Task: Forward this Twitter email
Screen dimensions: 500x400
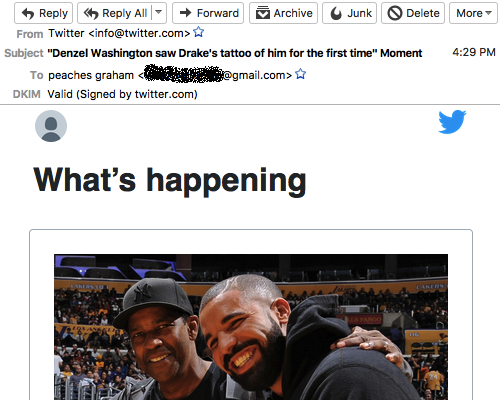Action: coord(208,13)
